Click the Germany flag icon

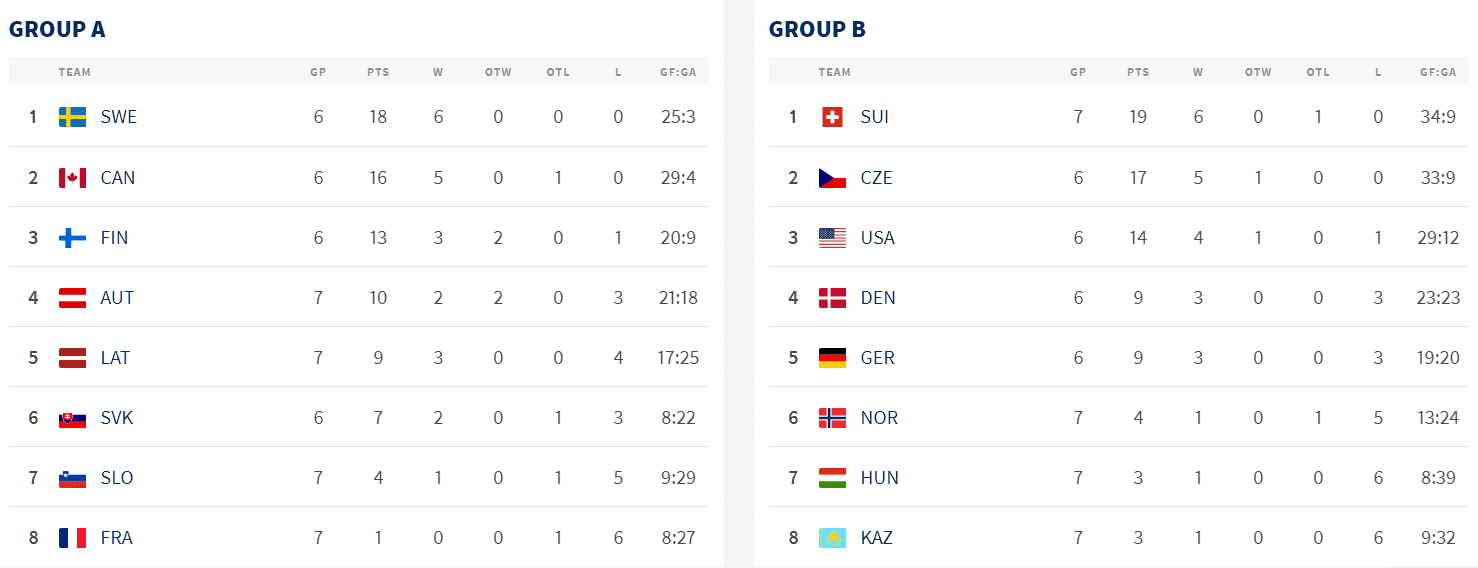832,357
